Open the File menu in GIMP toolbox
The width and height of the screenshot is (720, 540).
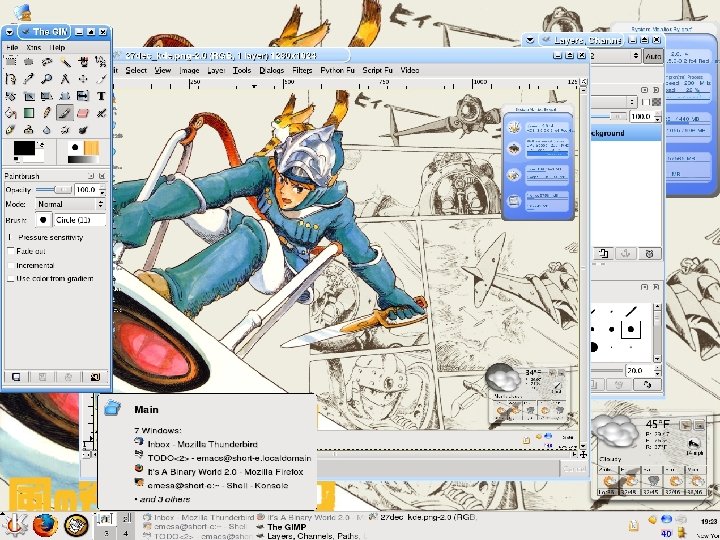[x=12, y=47]
